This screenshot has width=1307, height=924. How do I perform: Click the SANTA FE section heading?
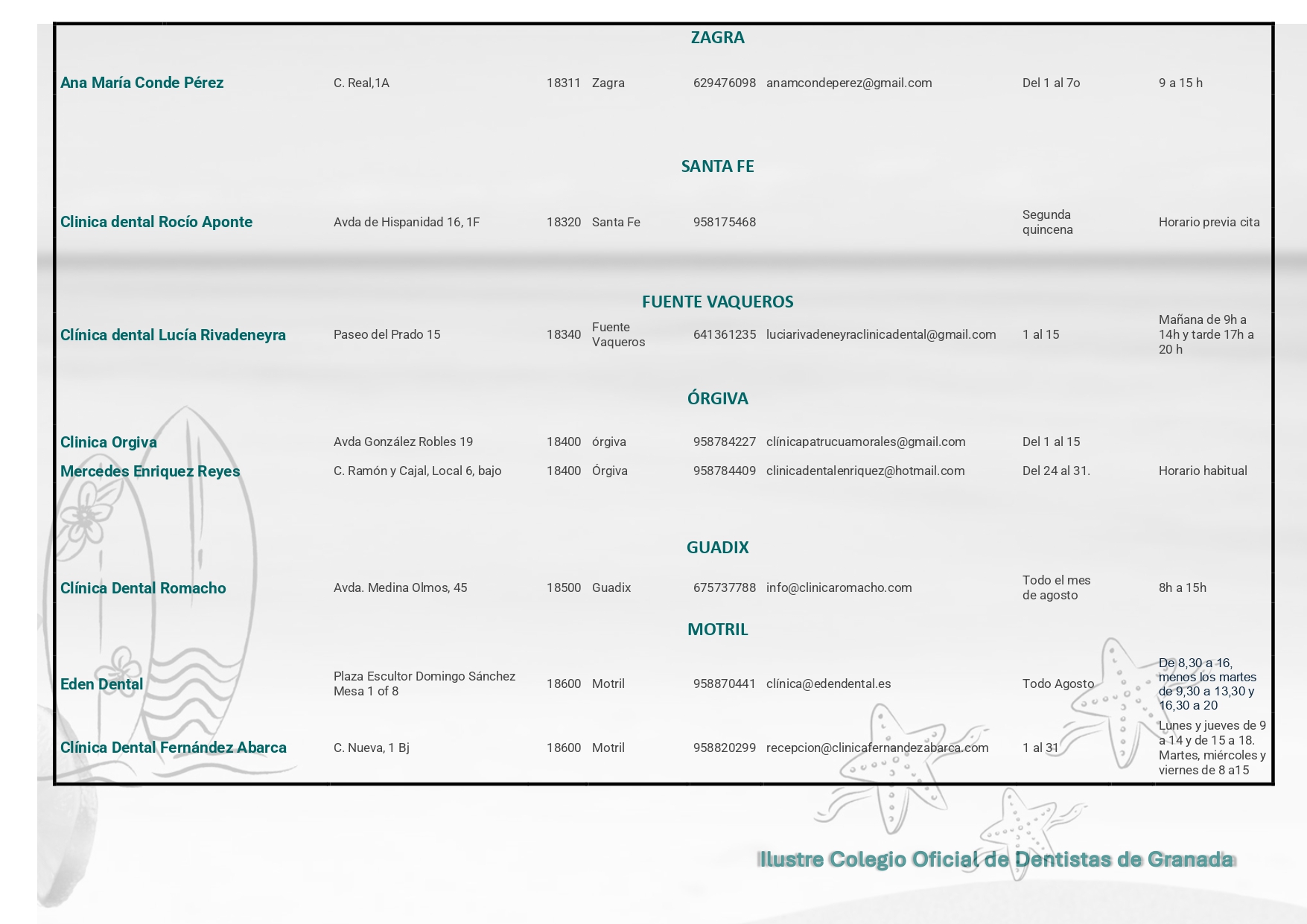717,167
